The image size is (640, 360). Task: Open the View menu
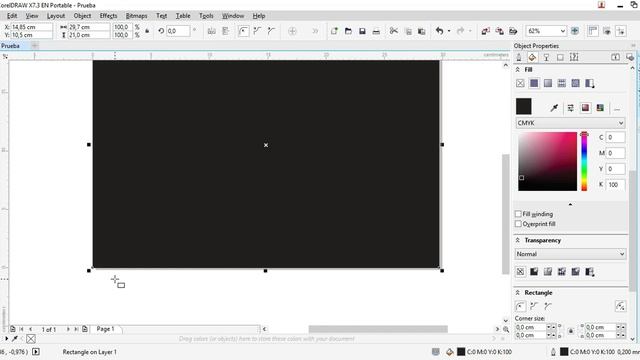point(32,16)
